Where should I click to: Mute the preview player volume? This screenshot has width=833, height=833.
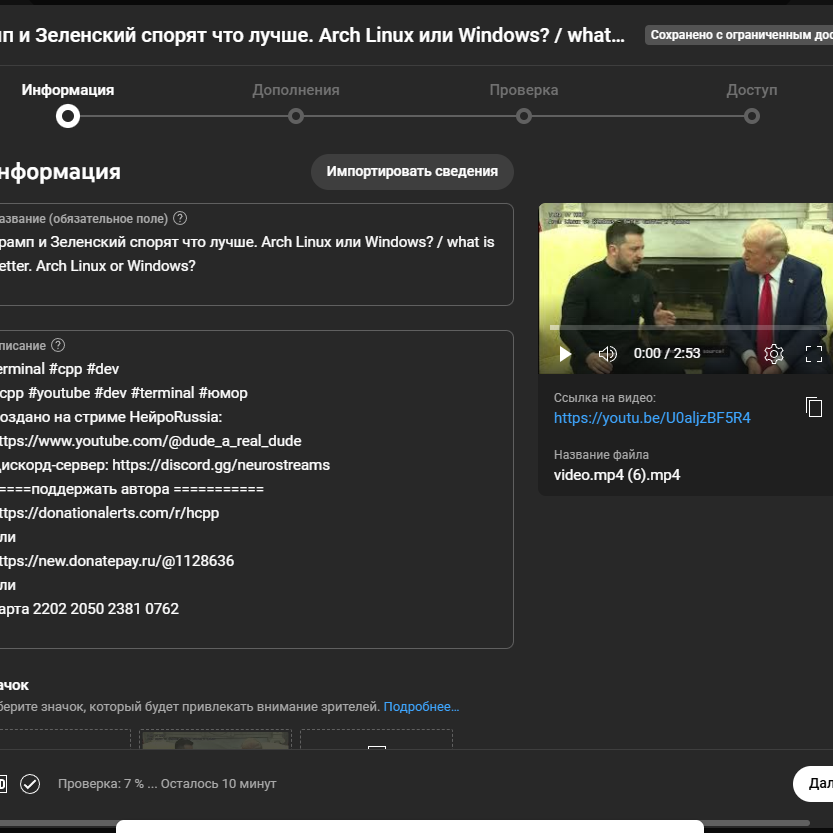click(x=607, y=353)
